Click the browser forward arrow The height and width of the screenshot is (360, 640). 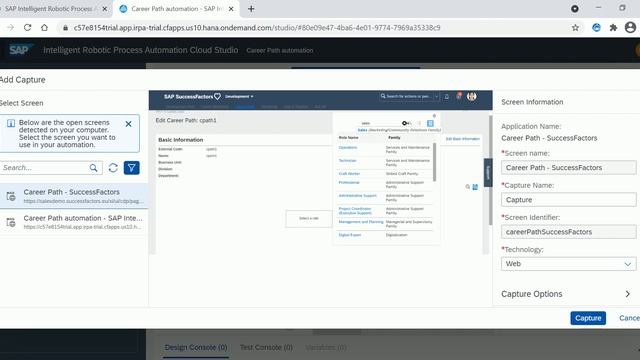11,27
